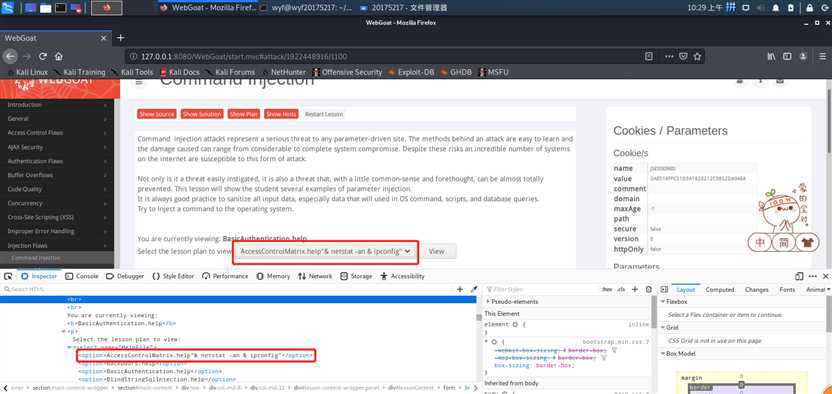This screenshot has width=832, height=394.
Task: Toggle print media simulation icon
Action: click(x=648, y=290)
